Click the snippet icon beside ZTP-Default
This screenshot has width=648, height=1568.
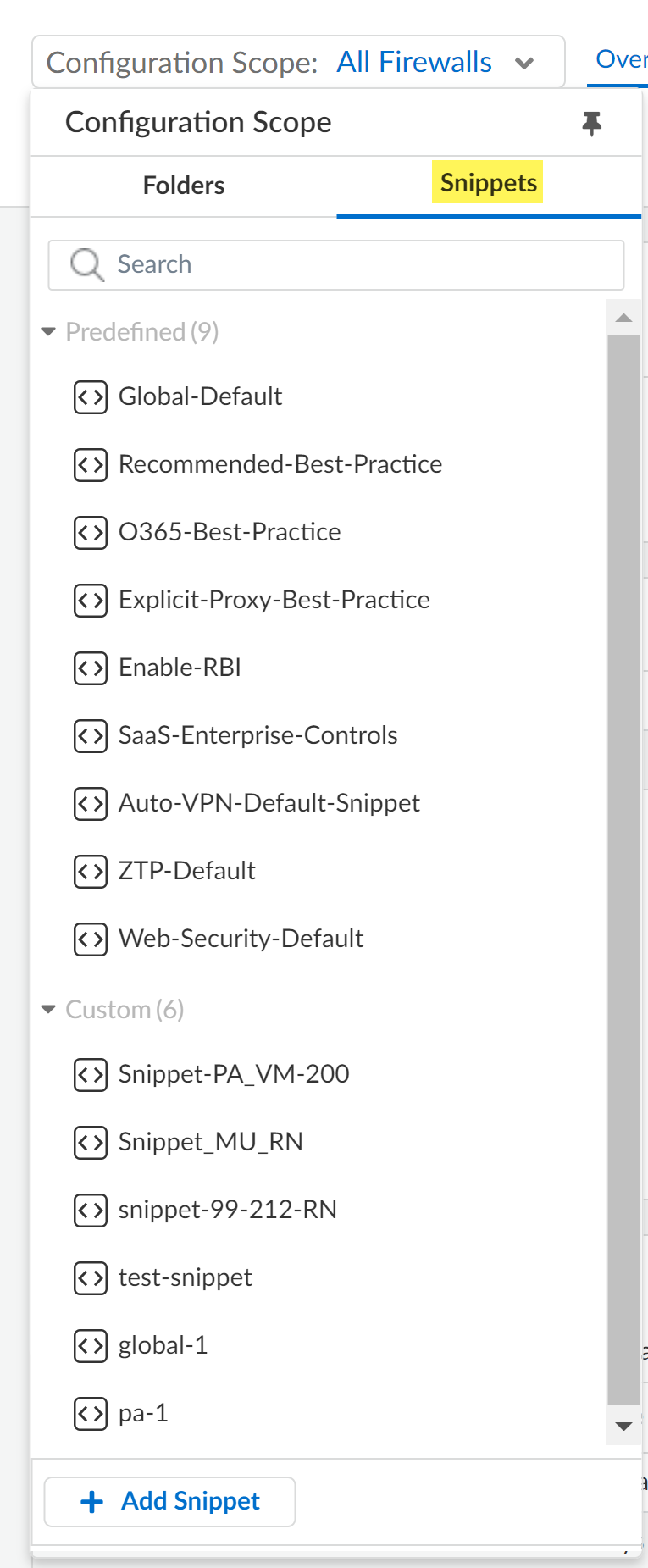(x=91, y=871)
